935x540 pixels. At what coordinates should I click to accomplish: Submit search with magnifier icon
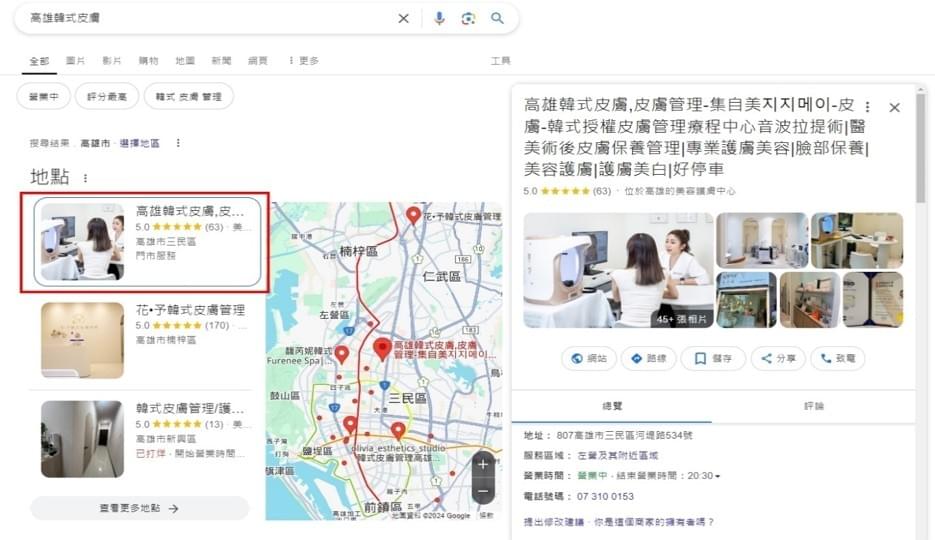pos(497,18)
